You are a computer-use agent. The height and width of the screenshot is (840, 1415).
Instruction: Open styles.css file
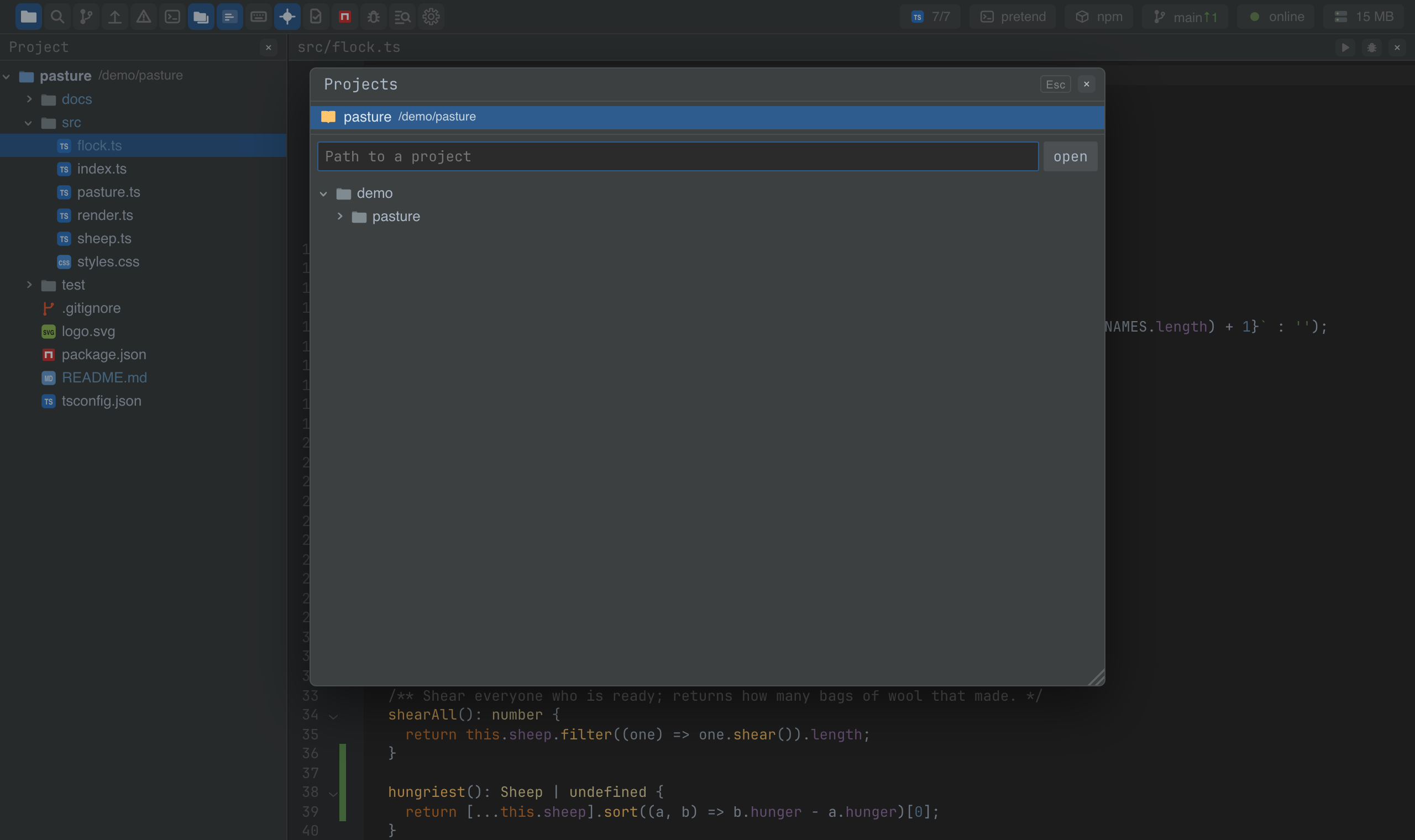tap(143, 261)
